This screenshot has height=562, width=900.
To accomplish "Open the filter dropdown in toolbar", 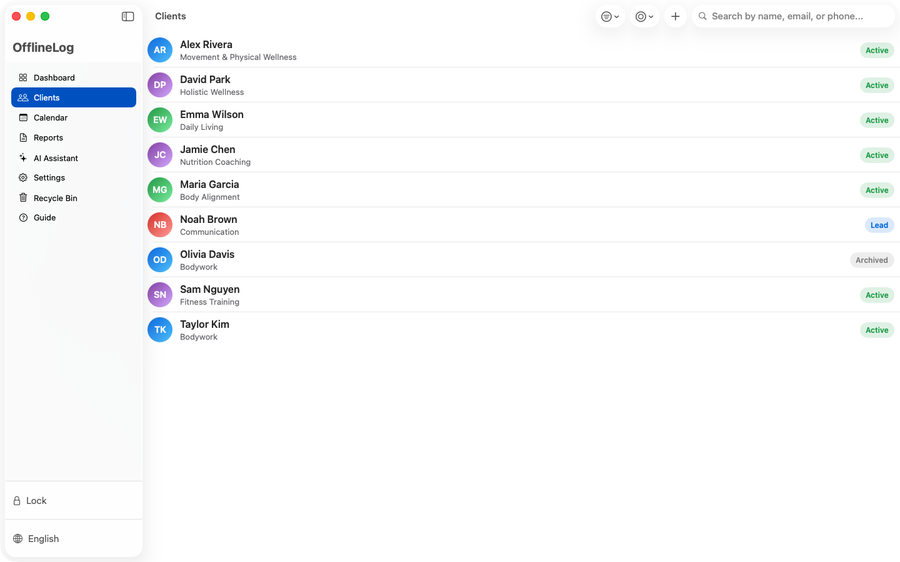I will (x=610, y=17).
